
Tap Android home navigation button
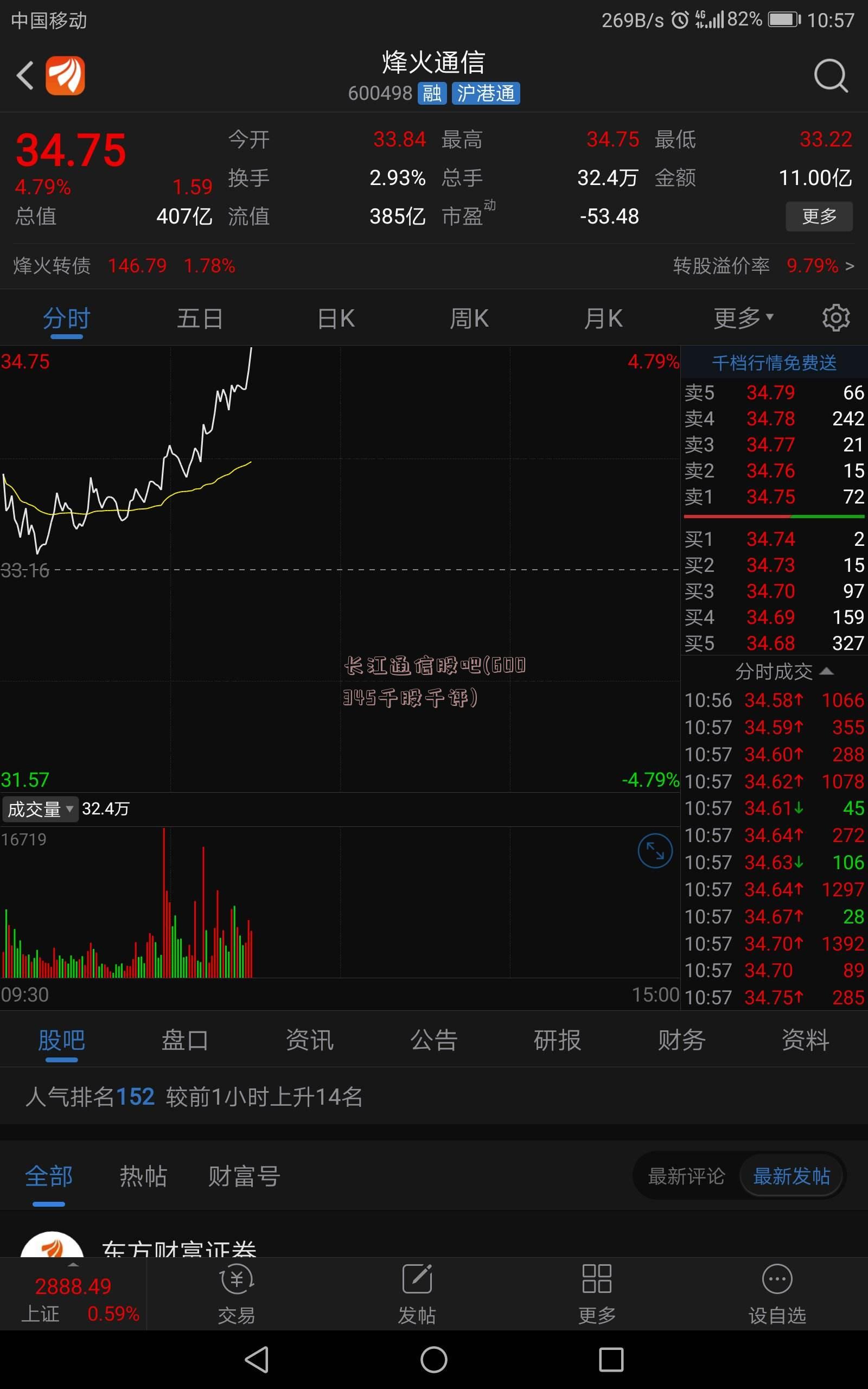point(434,1359)
